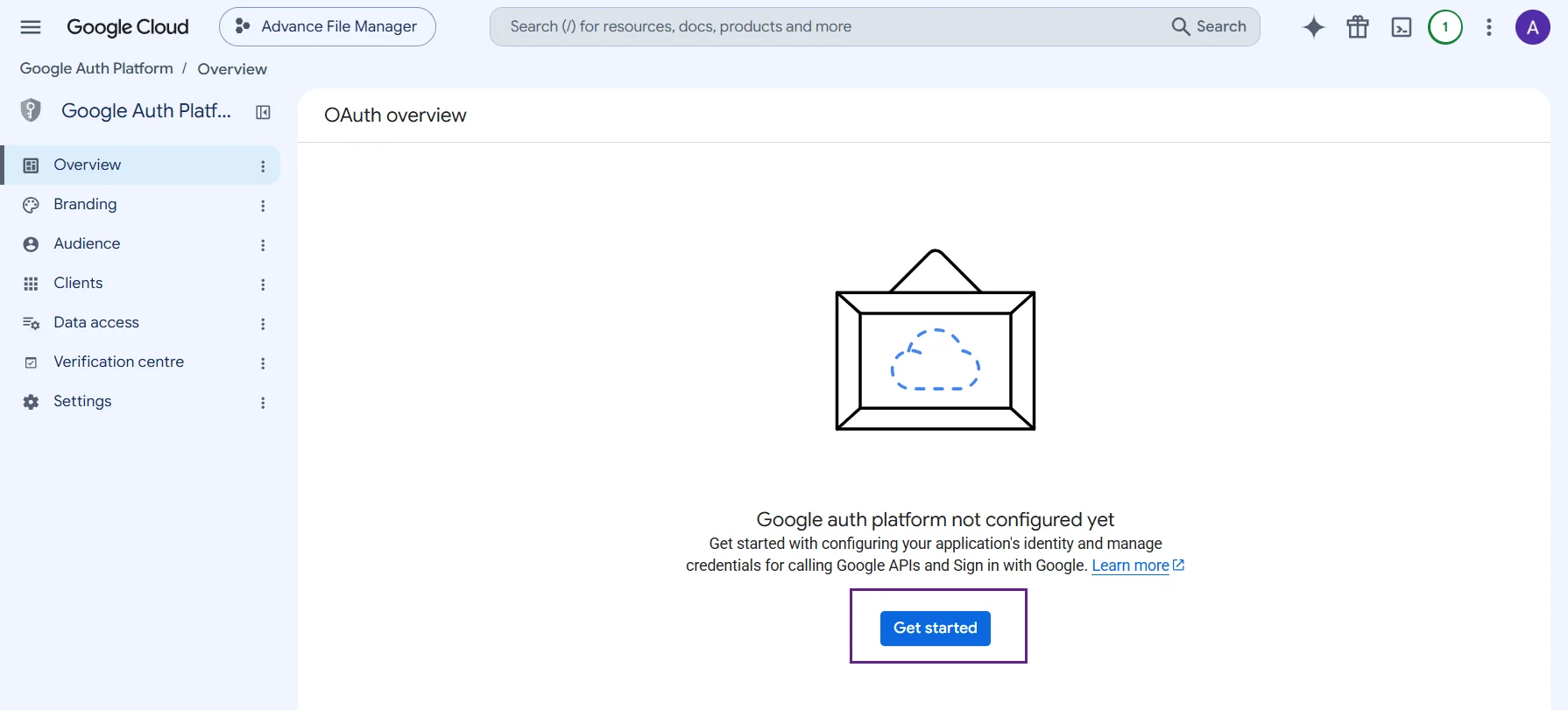Viewport: 1568px width, 710px height.
Task: Open the Gemini AI assistant sparkle icon
Action: tap(1314, 27)
